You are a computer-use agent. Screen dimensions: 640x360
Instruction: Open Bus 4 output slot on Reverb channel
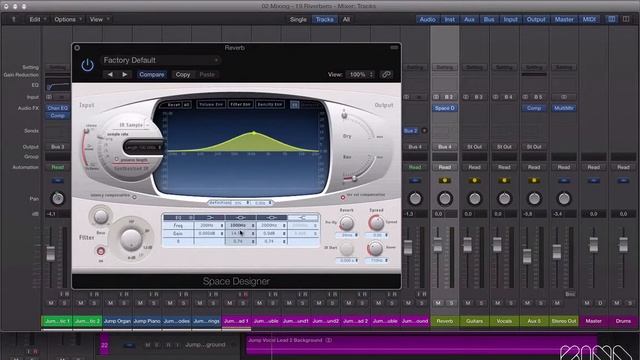(x=444, y=147)
